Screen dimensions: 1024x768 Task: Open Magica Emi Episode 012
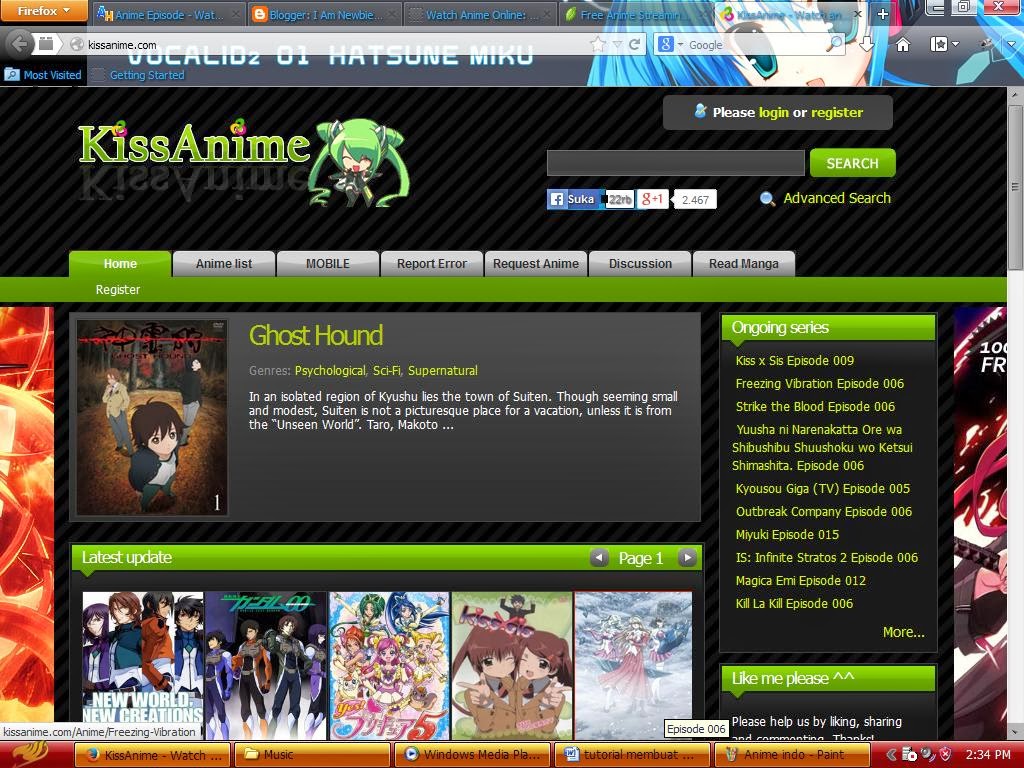pyautogui.click(x=801, y=581)
